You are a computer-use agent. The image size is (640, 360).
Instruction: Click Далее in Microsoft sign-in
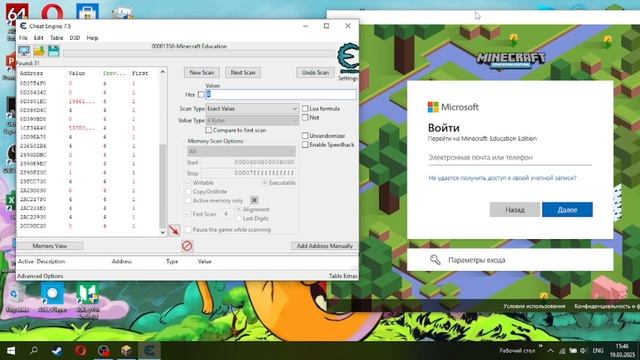(x=567, y=210)
